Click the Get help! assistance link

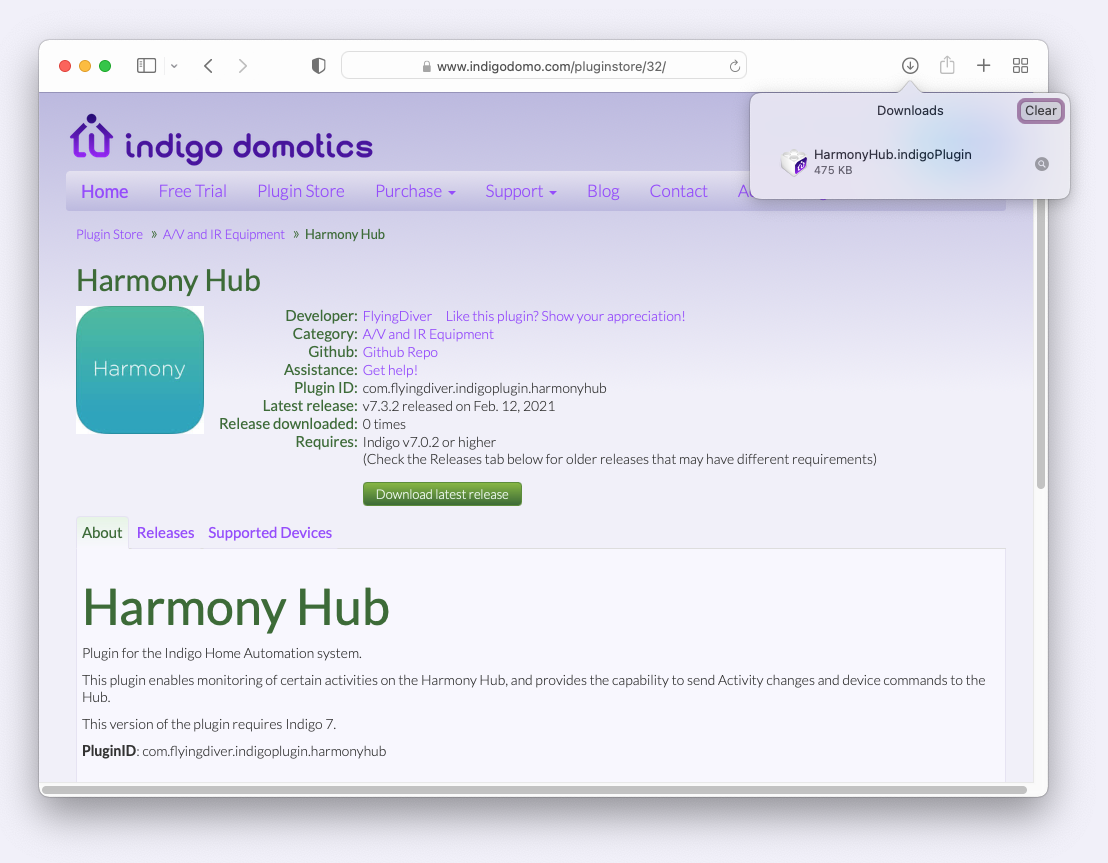point(390,370)
